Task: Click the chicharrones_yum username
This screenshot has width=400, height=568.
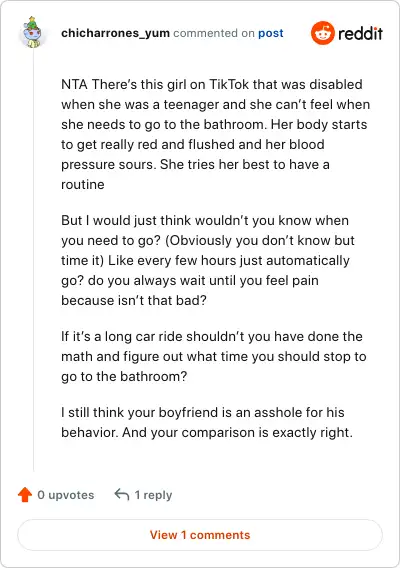Action: pos(115,33)
